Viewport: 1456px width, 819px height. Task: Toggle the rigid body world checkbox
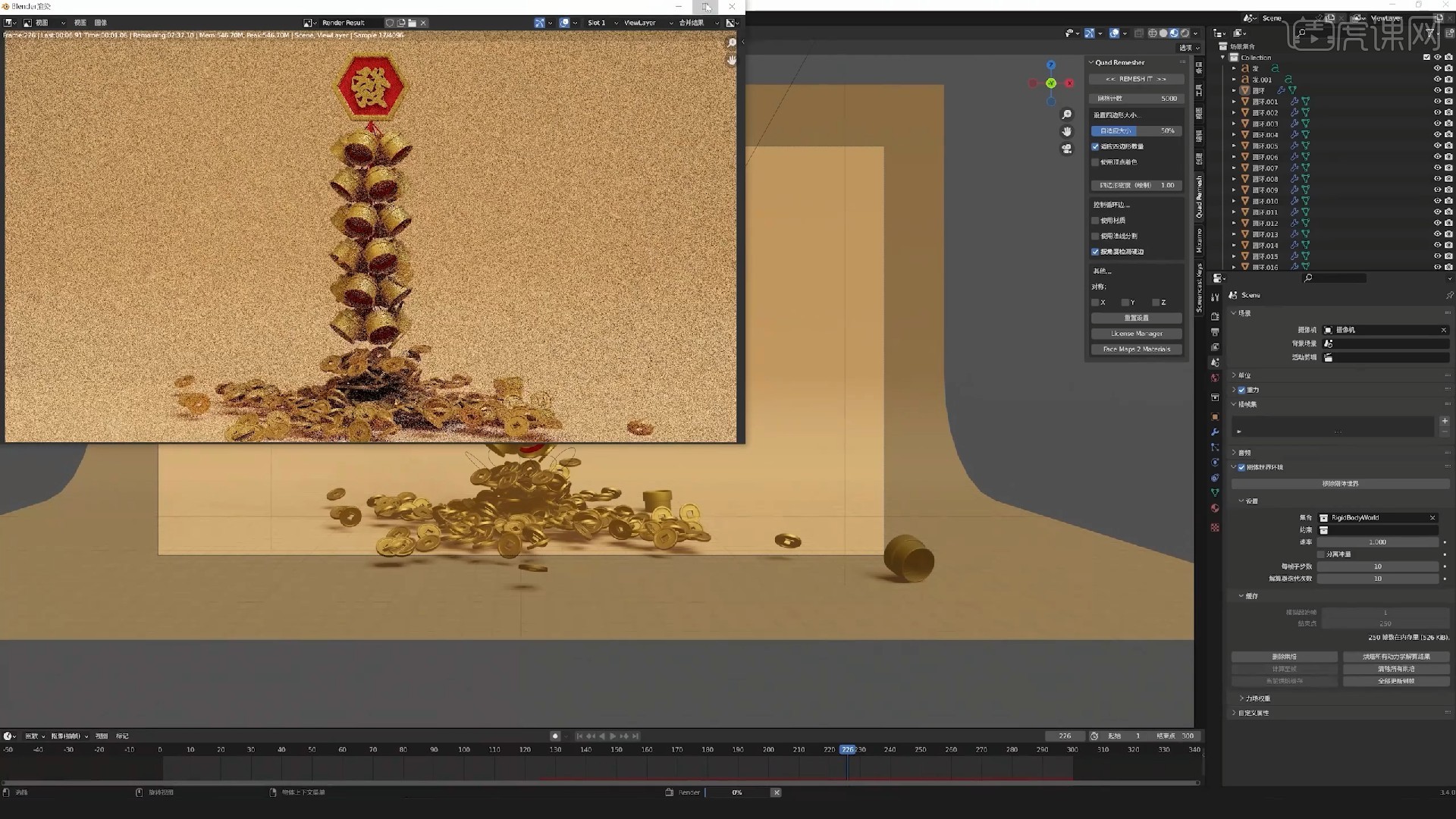pos(1241,467)
